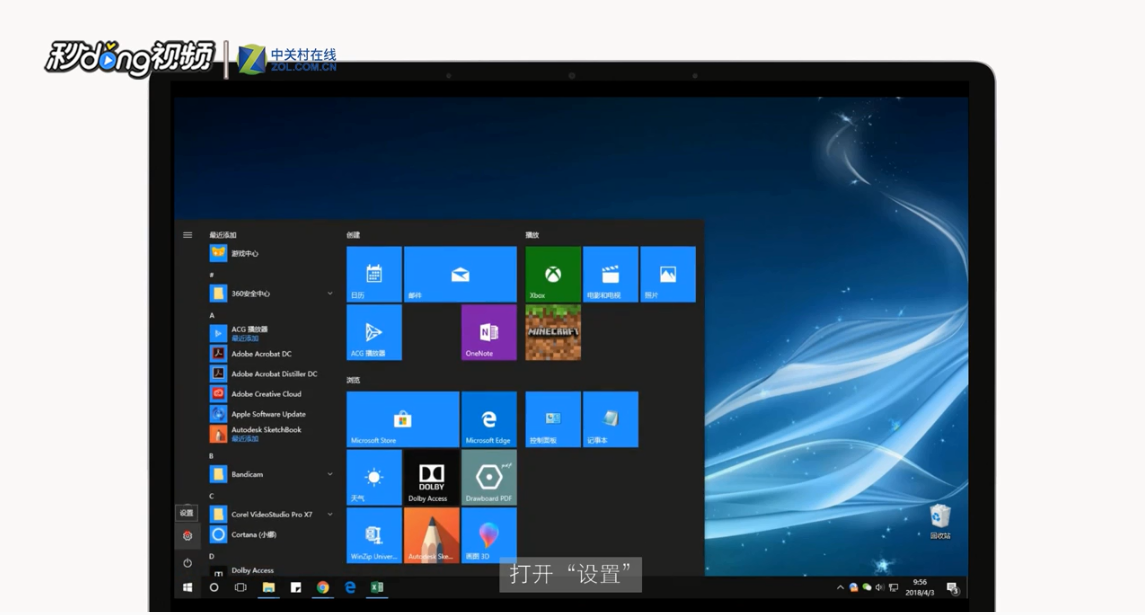Click the power button in the Start menu
The image size is (1145, 615).
coord(187,562)
